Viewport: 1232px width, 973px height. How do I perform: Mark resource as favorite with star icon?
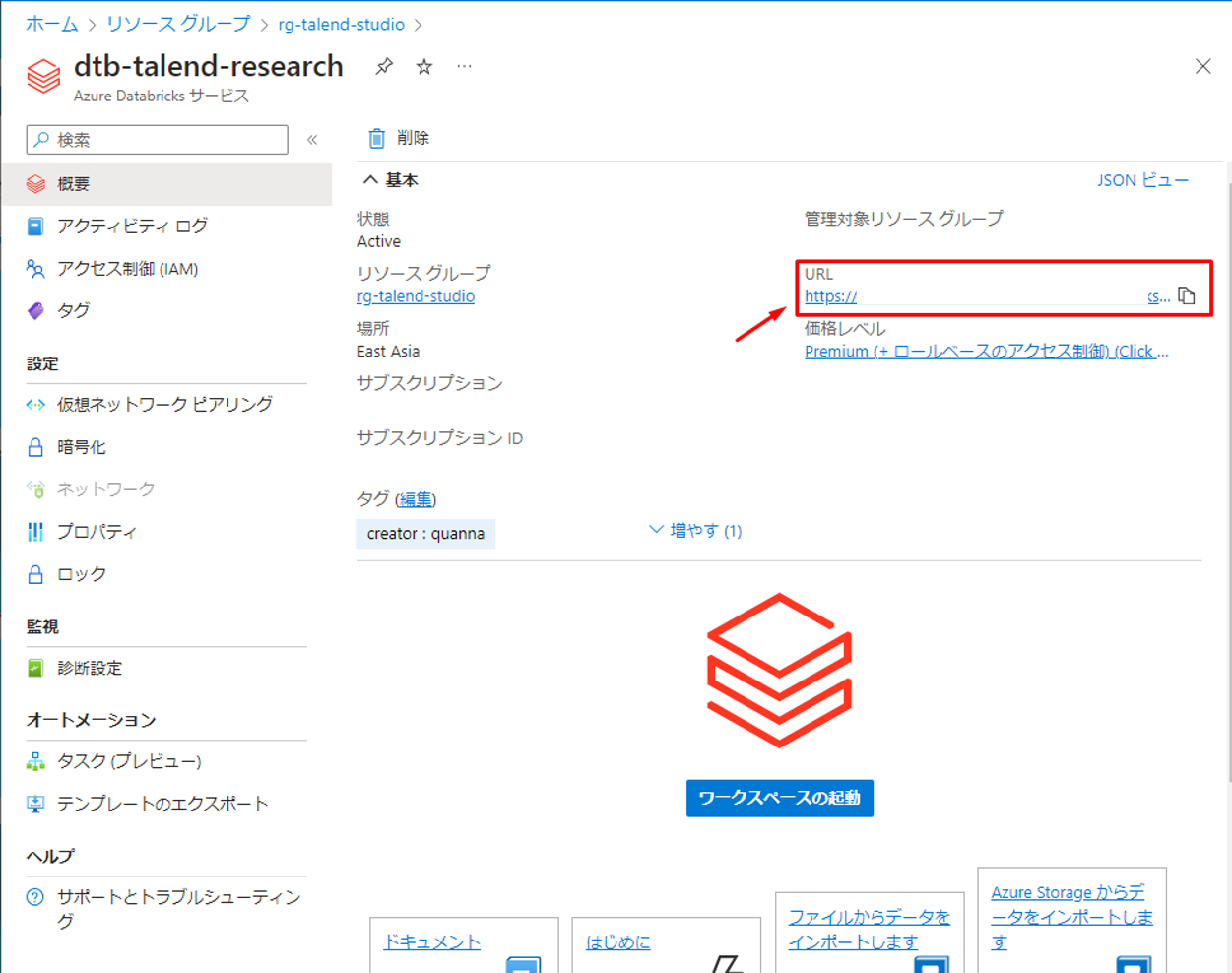[x=424, y=66]
